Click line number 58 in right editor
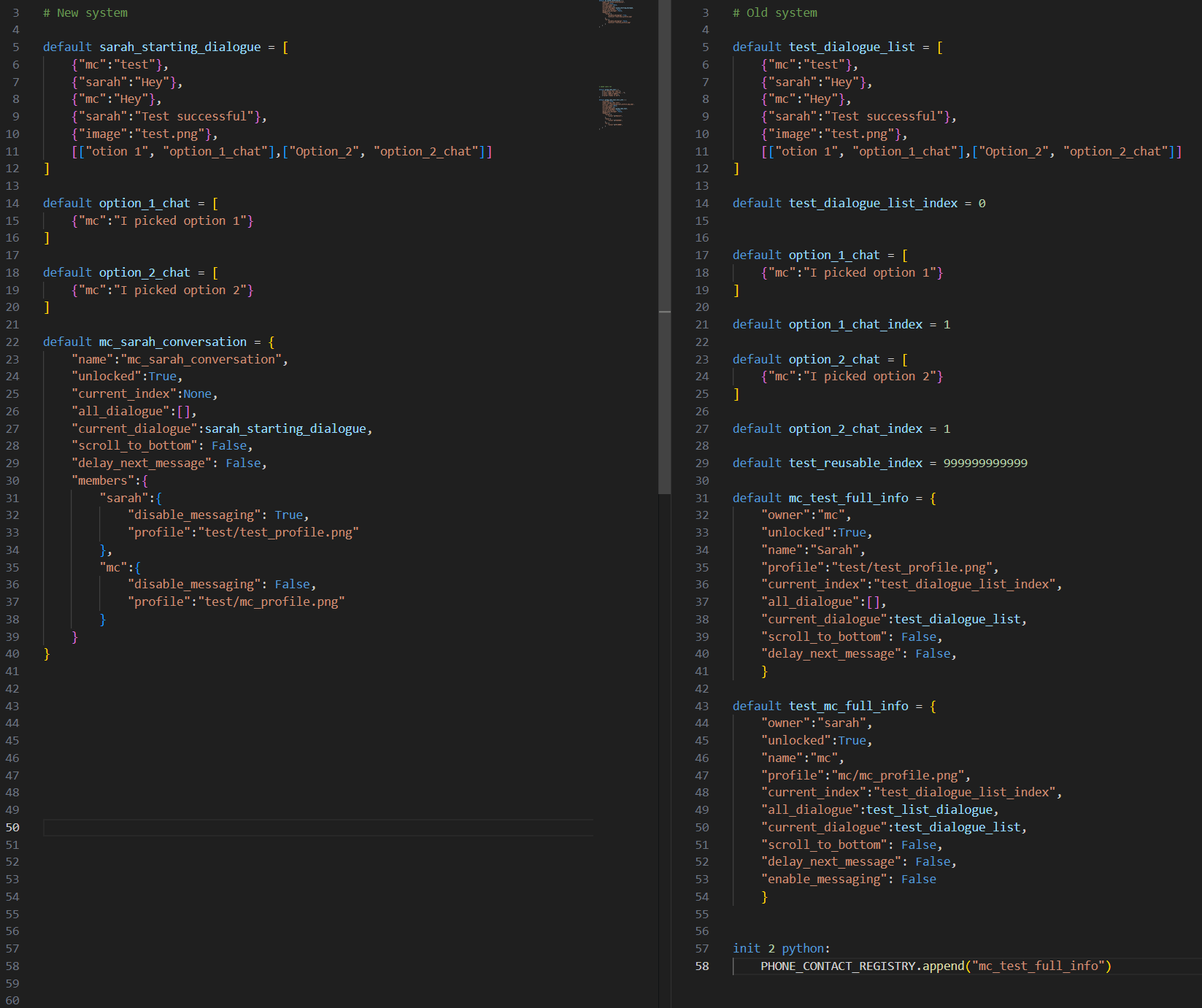The width and height of the screenshot is (1202, 1008). (x=702, y=966)
